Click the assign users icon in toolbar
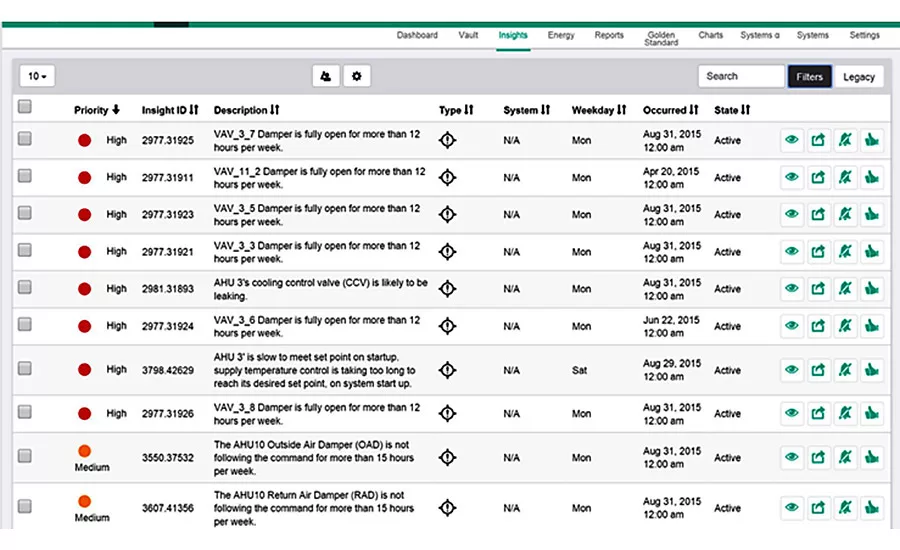This screenshot has width=900, height=550. (x=325, y=76)
